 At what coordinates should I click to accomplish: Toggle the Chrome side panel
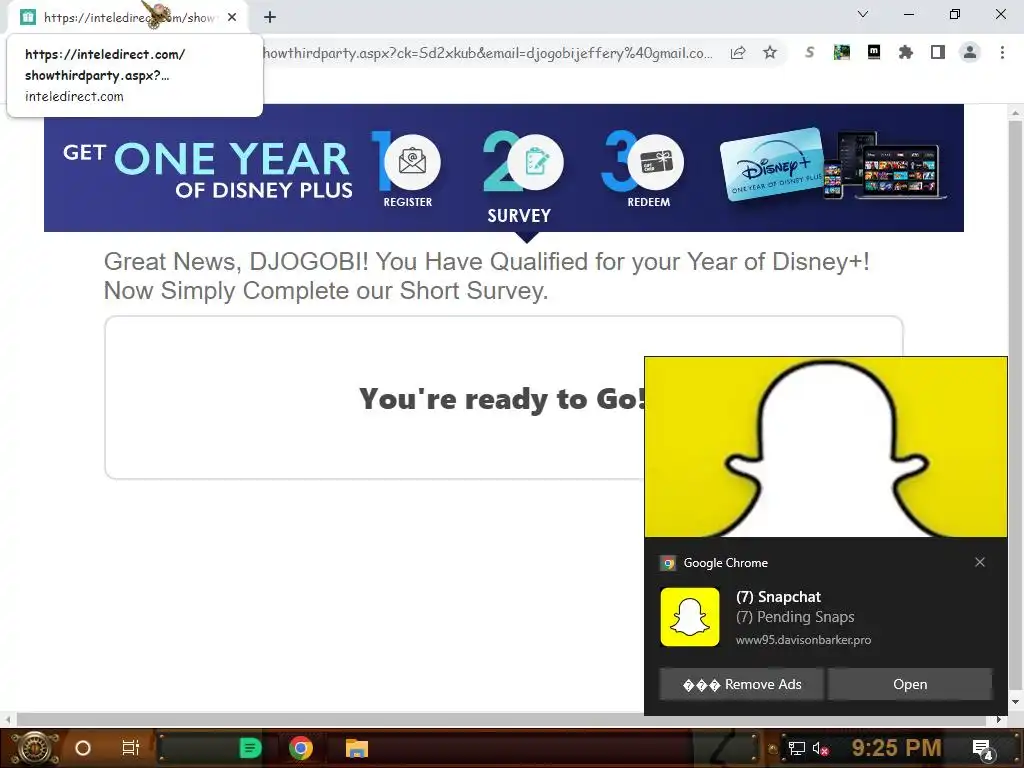[938, 52]
